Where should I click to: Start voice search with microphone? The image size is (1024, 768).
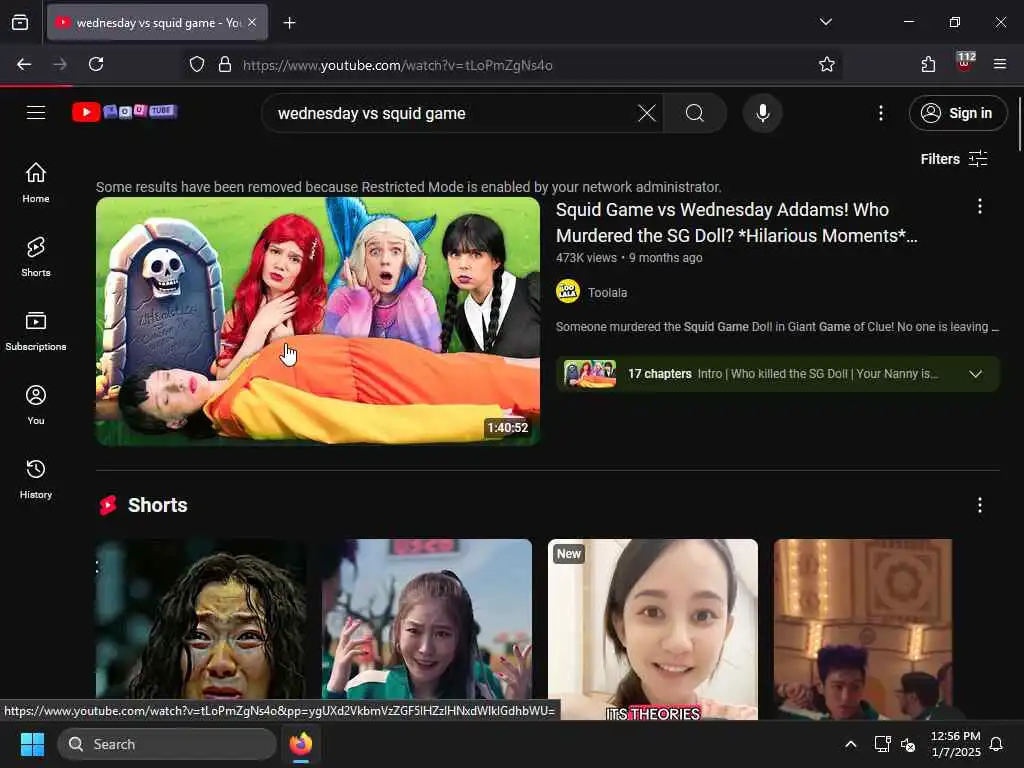[762, 113]
